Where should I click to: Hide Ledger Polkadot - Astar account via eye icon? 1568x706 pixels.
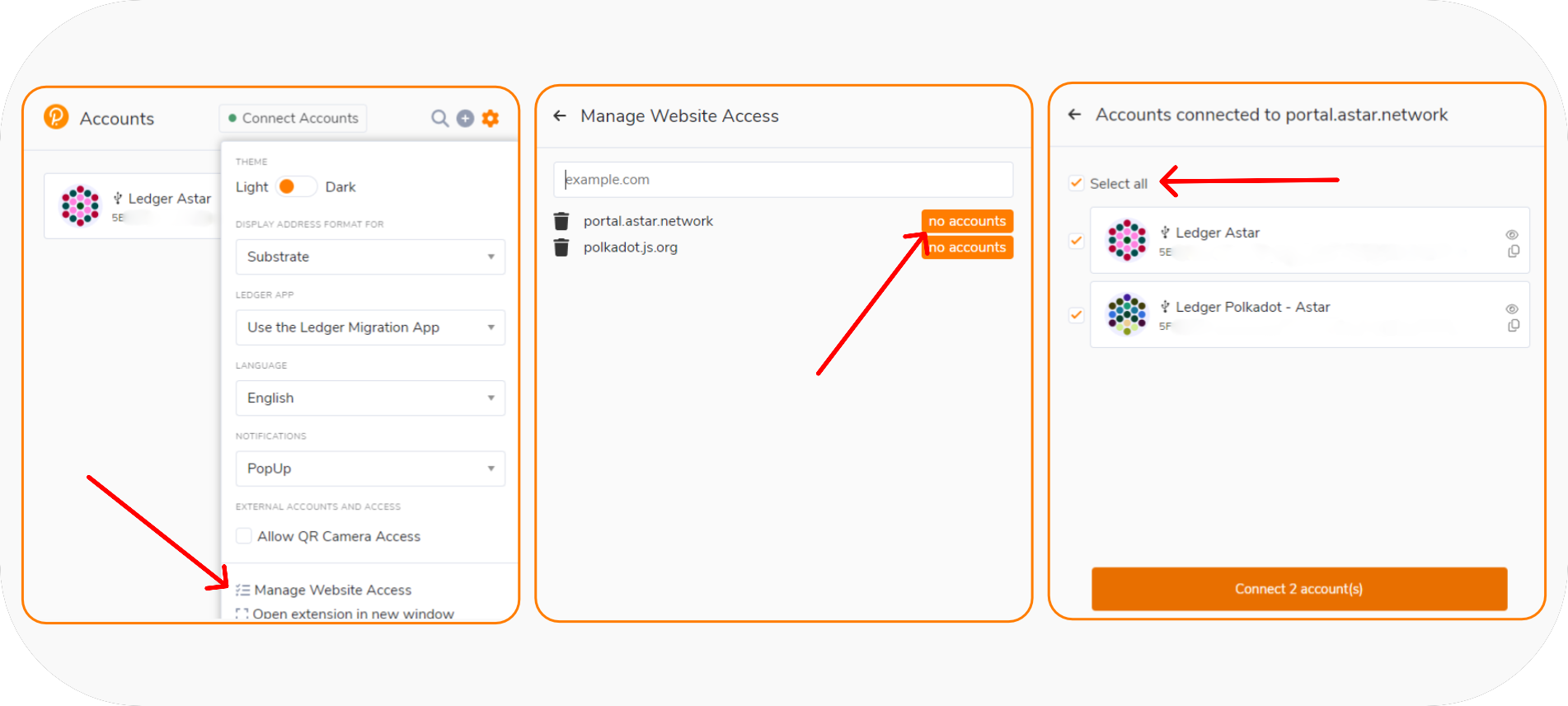tap(1512, 308)
